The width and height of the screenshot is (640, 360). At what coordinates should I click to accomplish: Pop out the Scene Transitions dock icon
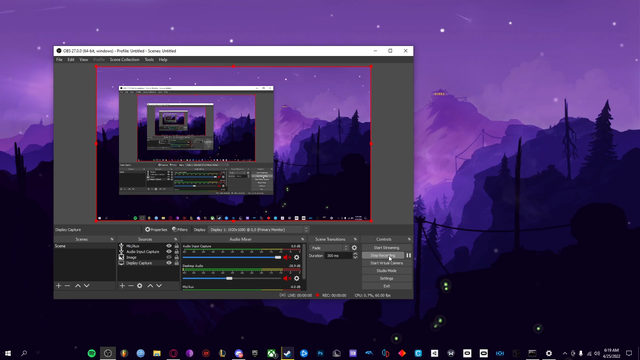pos(355,239)
